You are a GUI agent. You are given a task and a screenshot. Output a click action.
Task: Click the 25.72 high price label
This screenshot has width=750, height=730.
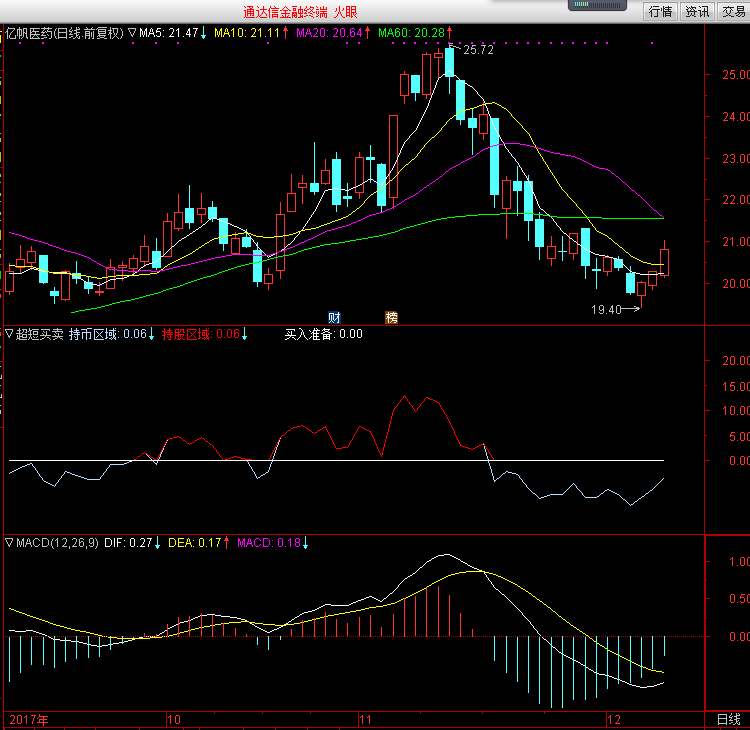point(478,50)
